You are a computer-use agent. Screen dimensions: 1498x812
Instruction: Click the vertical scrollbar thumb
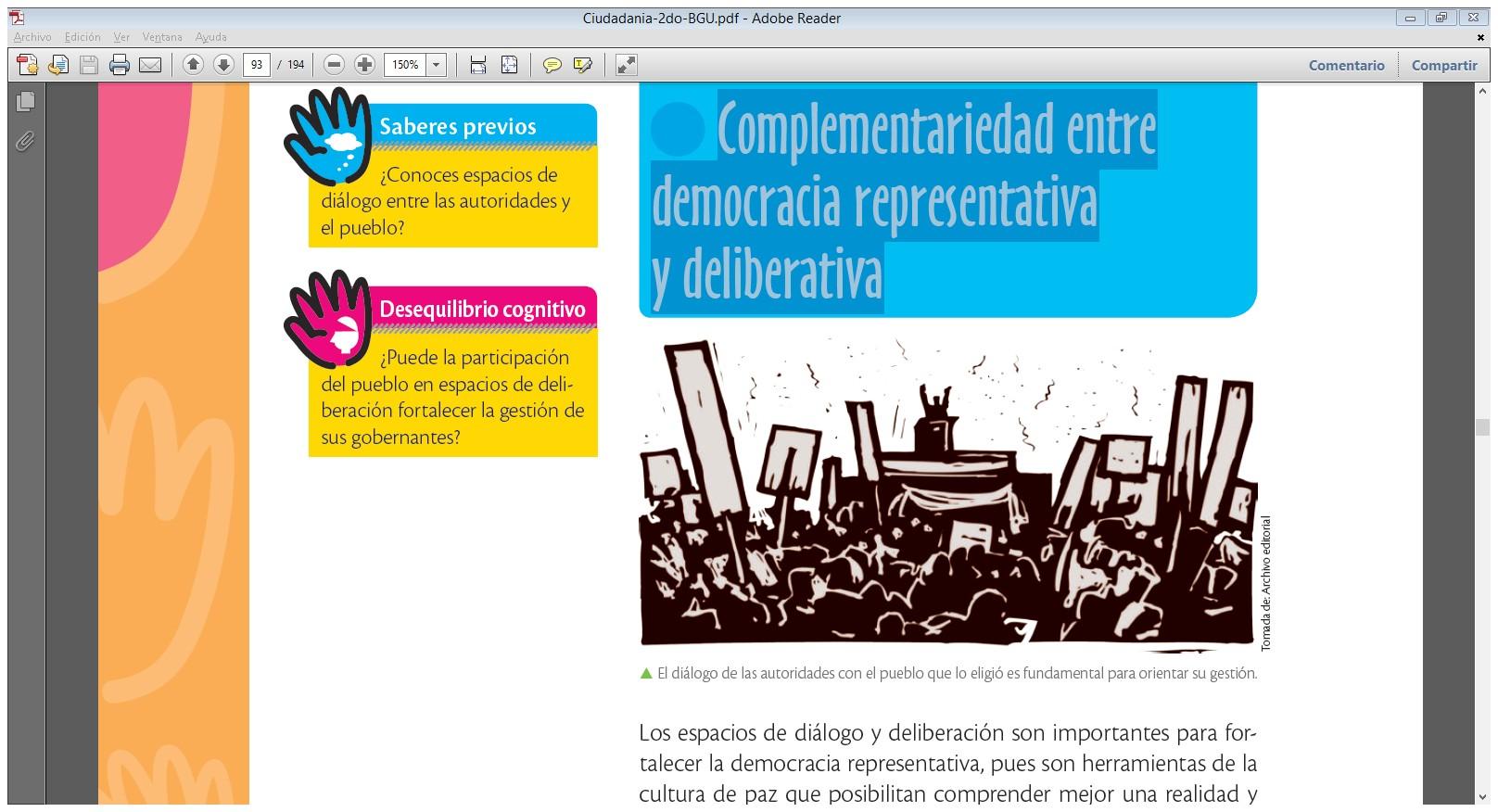click(1481, 427)
